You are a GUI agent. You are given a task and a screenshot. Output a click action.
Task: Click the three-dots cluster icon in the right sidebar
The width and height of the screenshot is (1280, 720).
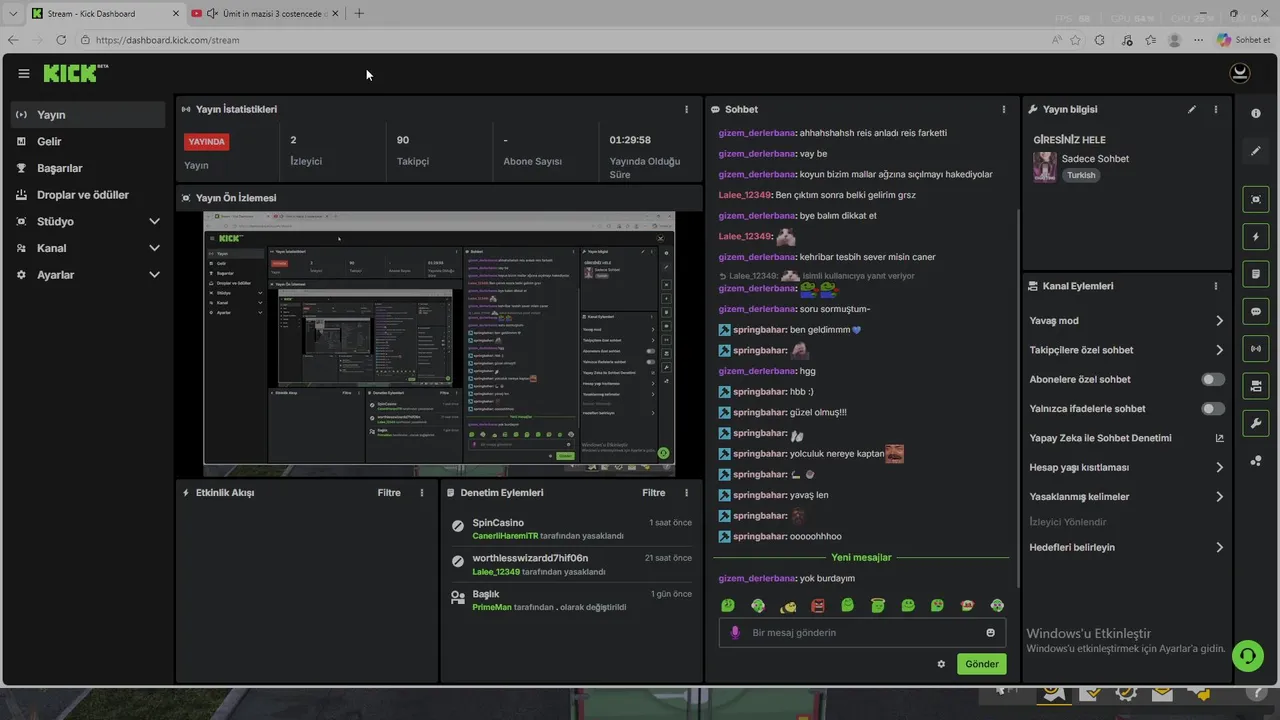pos(1256,461)
